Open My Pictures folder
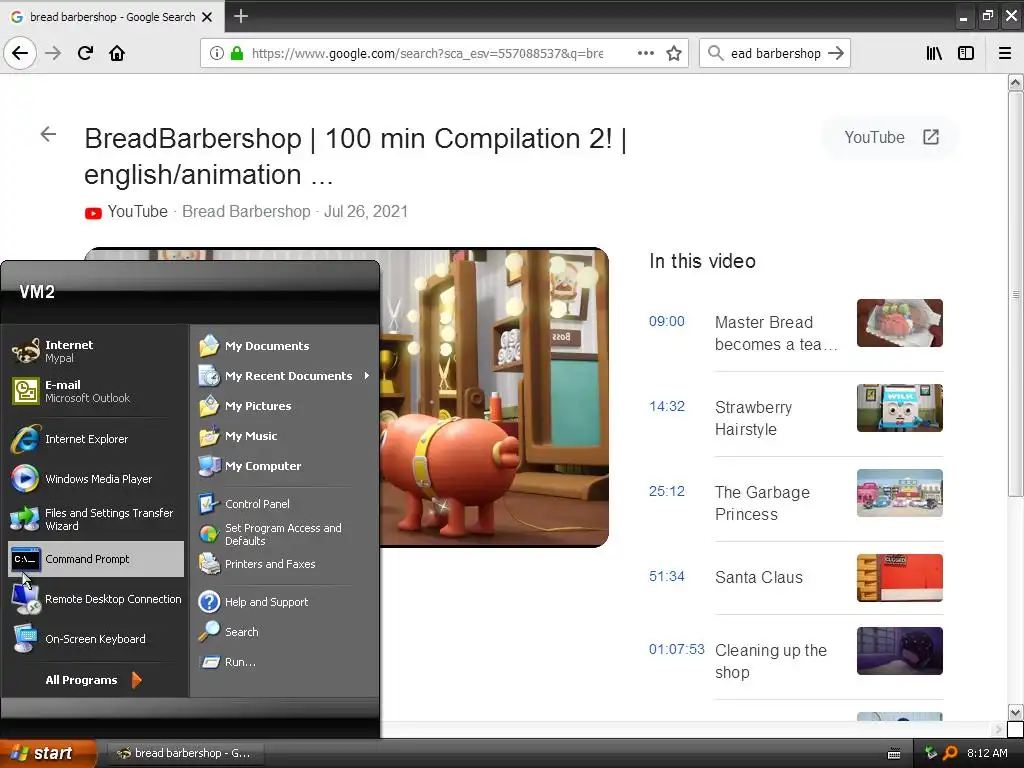Screen dimensions: 1024x768 (x=285, y=406)
